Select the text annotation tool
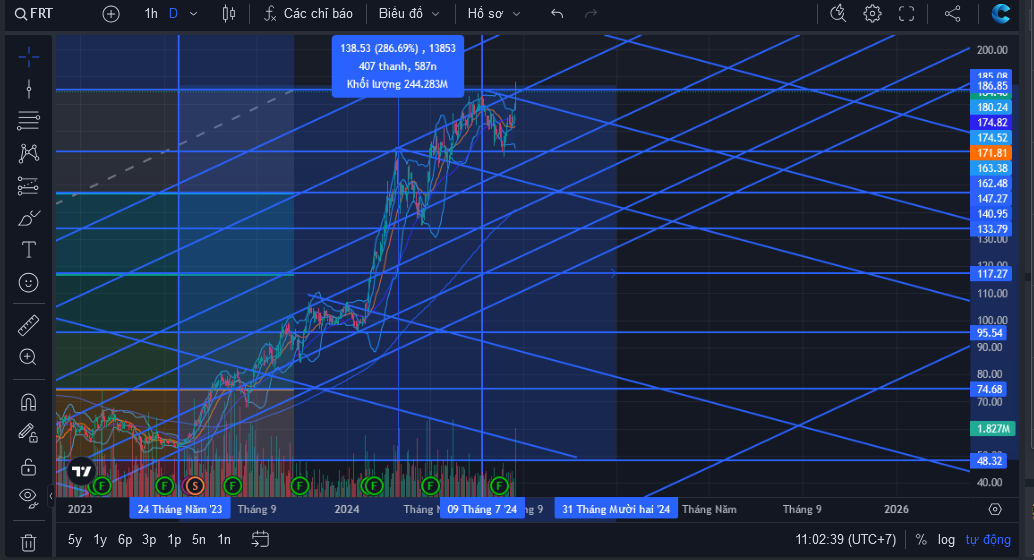The image size is (1034, 560). click(28, 250)
